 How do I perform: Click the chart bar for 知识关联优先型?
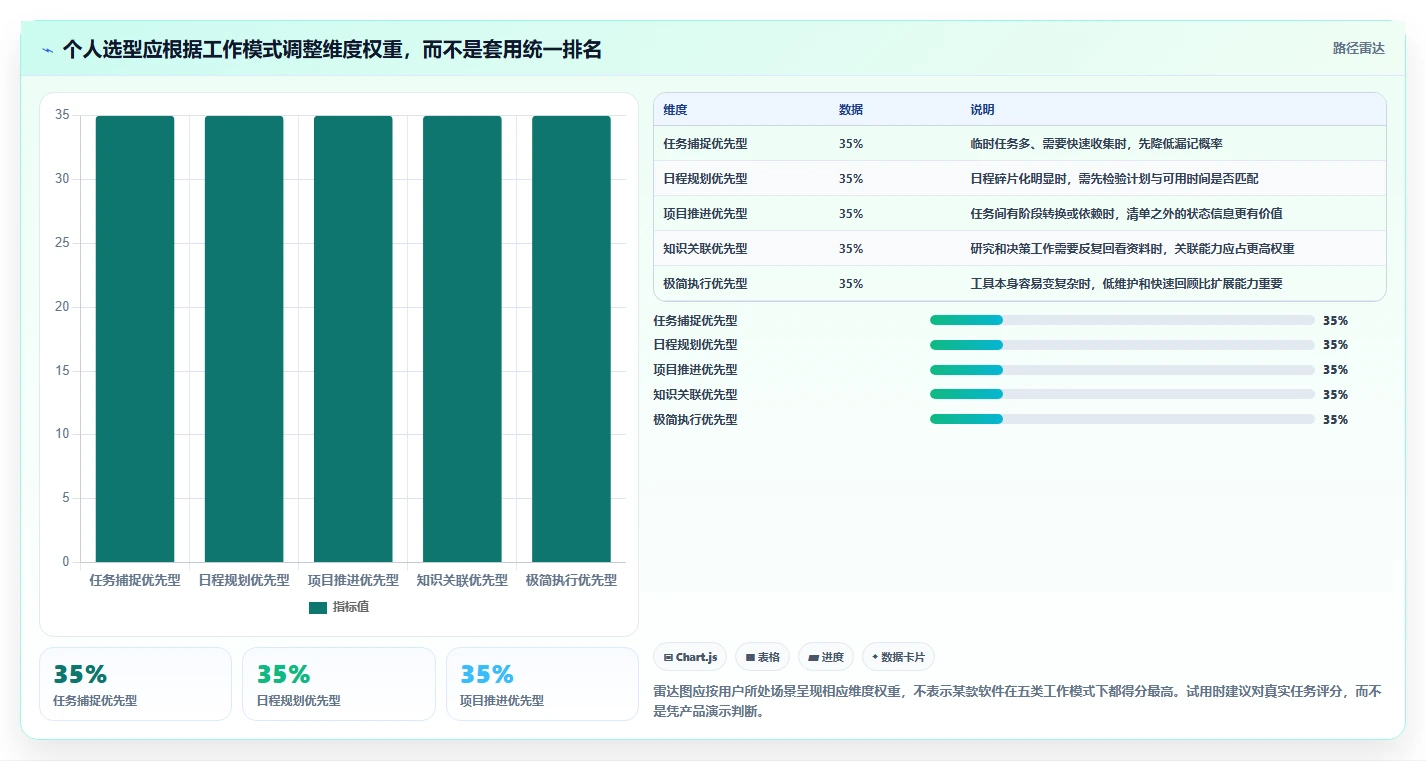coord(462,339)
